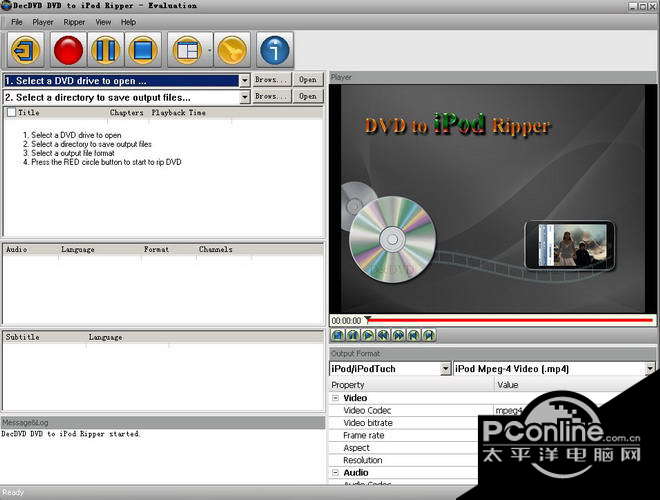The width and height of the screenshot is (660, 500).
Task: Click the player next chapter control
Action: pyautogui.click(x=428, y=335)
